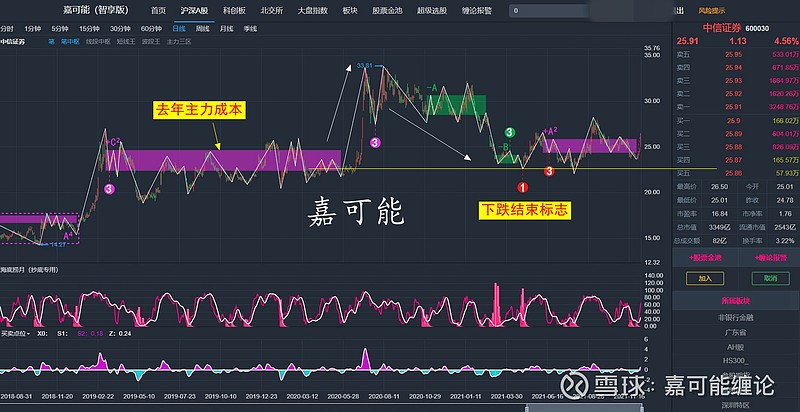The image size is (800, 412).
Task: Open the 非银行金融 sector link
Action: coord(735,317)
